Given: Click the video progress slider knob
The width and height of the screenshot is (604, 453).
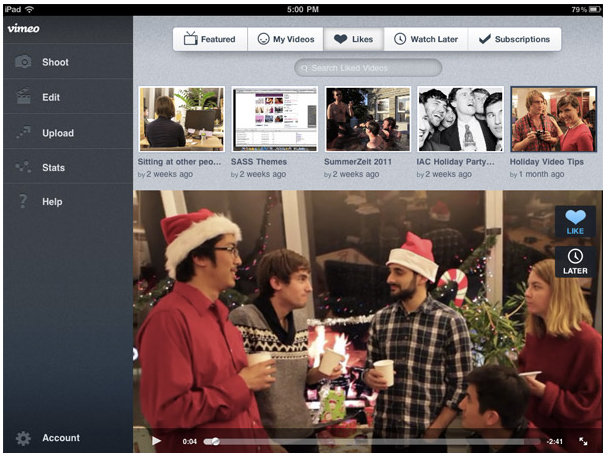Looking at the screenshot, I should 215,441.
